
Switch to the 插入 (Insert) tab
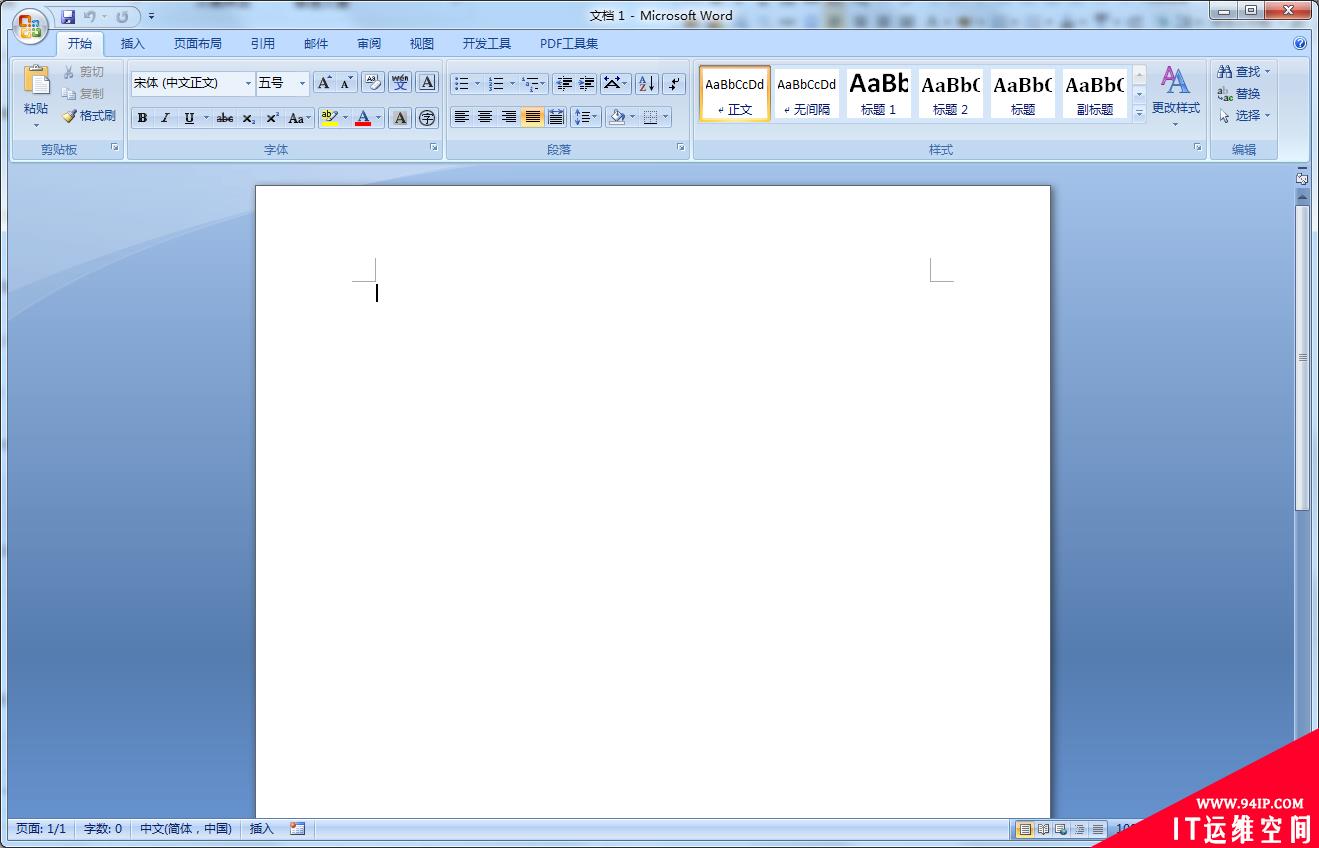pos(133,44)
